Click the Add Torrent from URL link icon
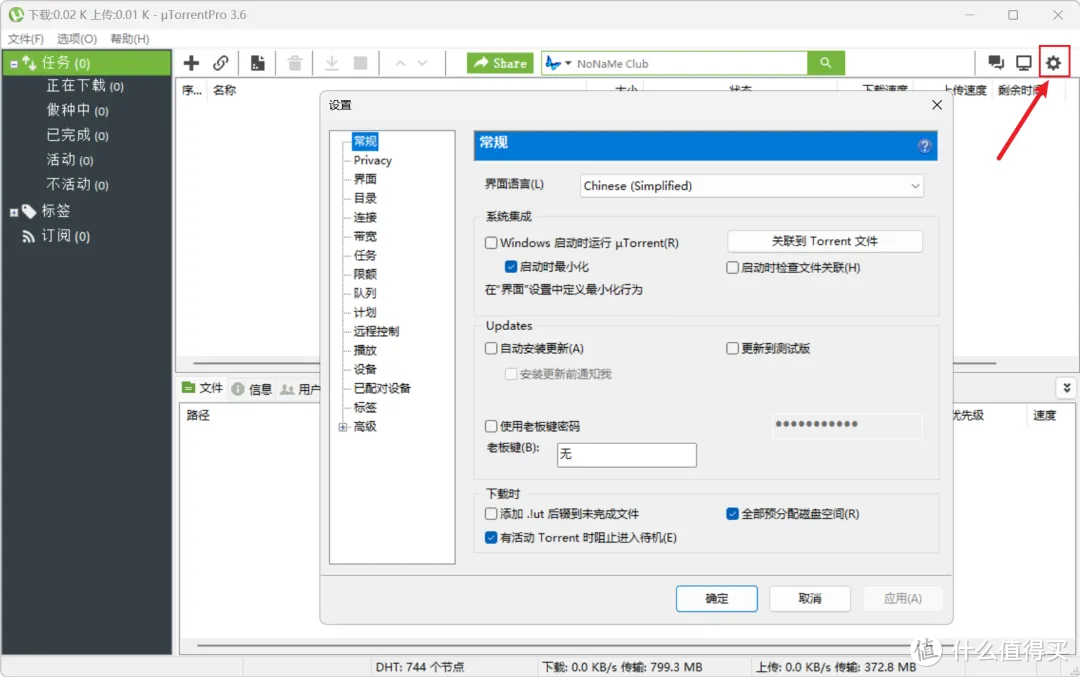1080x677 pixels. pos(220,63)
